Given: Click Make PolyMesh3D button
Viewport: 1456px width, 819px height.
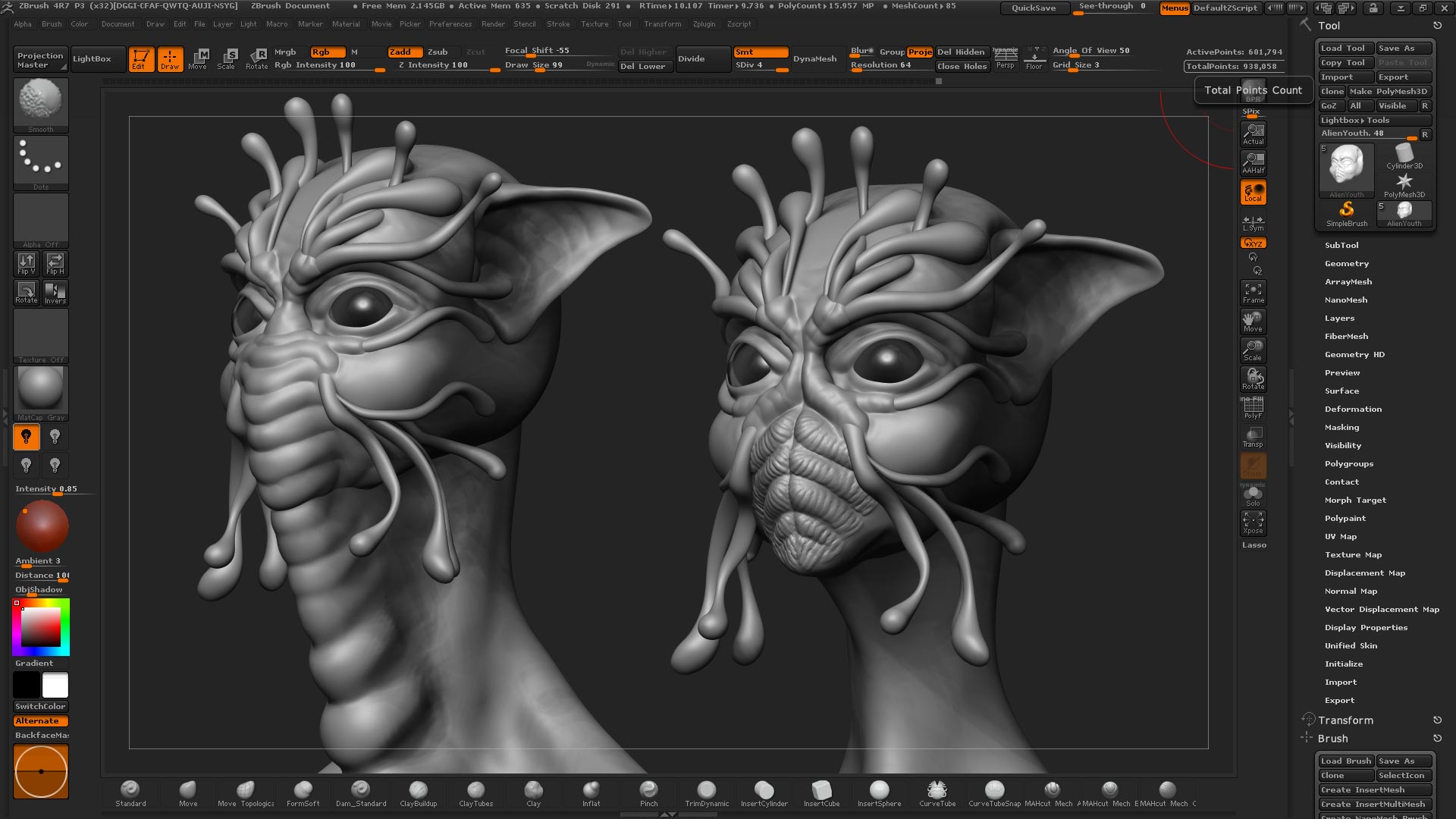Looking at the screenshot, I should pos(1388,91).
